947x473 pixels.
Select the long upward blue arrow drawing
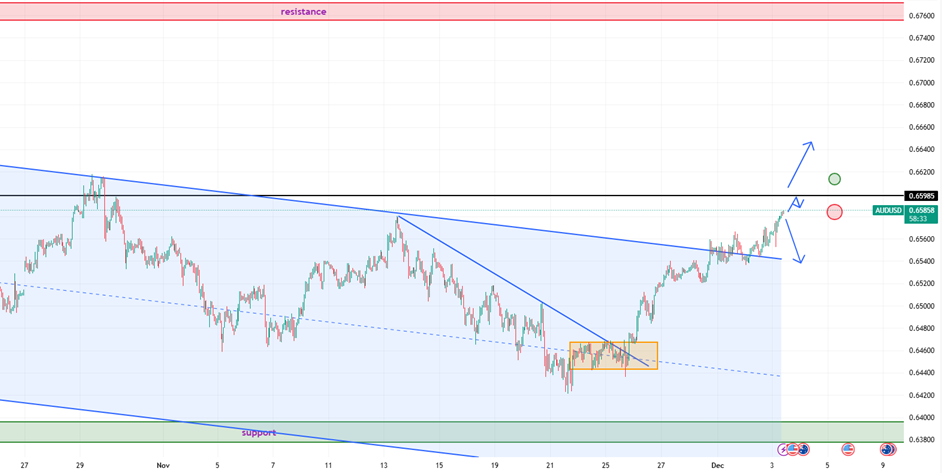pyautogui.click(x=802, y=163)
